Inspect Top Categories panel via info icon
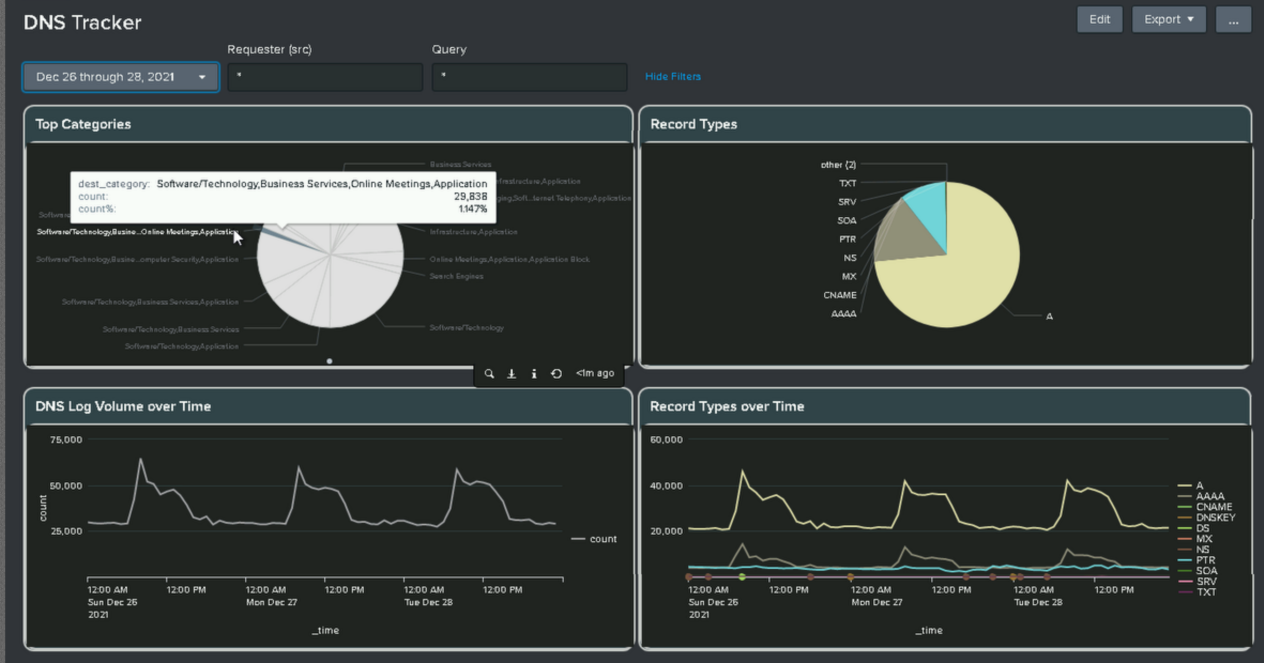 click(534, 374)
